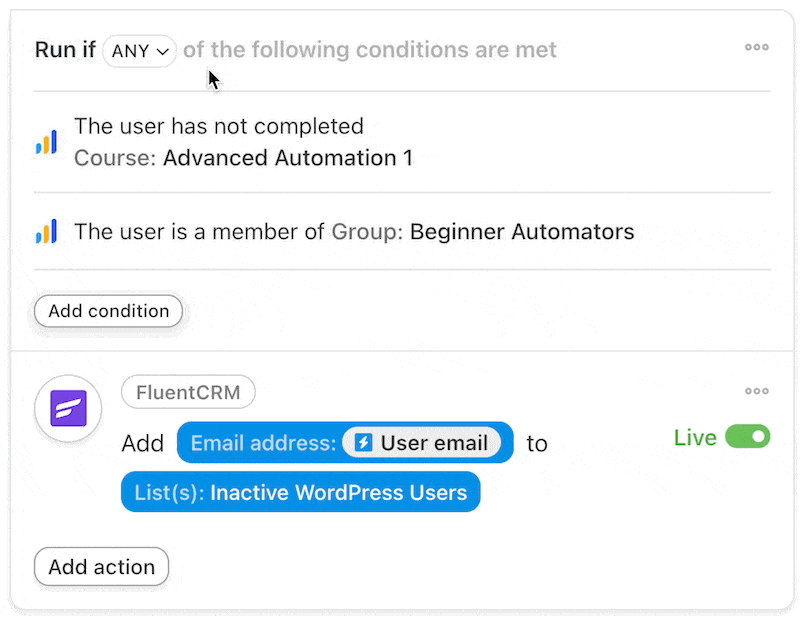Select the FluentCRM integration tag
Image resolution: width=800 pixels, height=618 pixels.
click(x=188, y=392)
